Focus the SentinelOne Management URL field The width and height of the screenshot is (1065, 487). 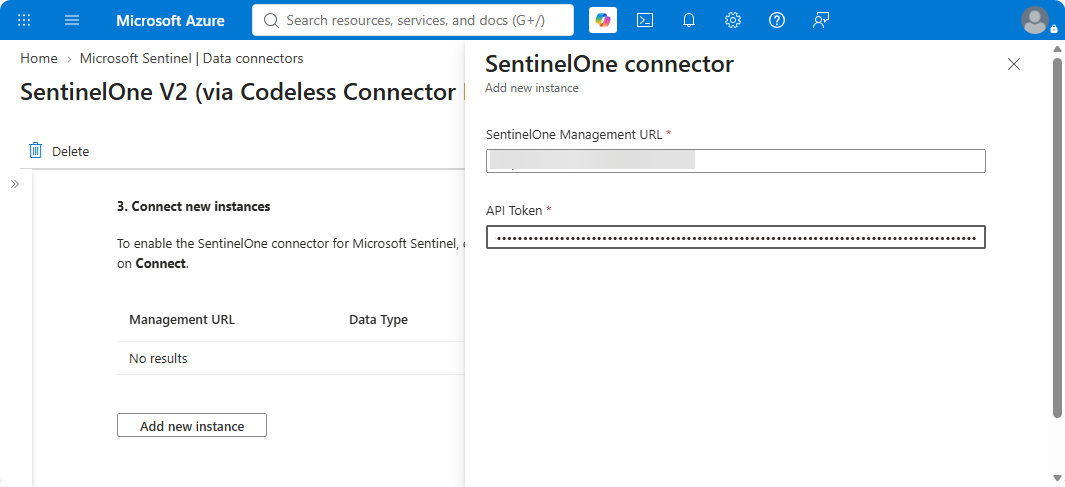click(x=736, y=161)
